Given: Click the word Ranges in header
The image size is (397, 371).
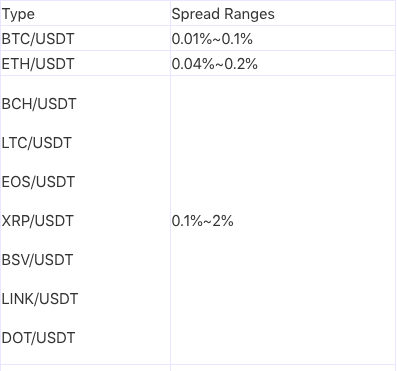Looking at the screenshot, I should tap(249, 14).
